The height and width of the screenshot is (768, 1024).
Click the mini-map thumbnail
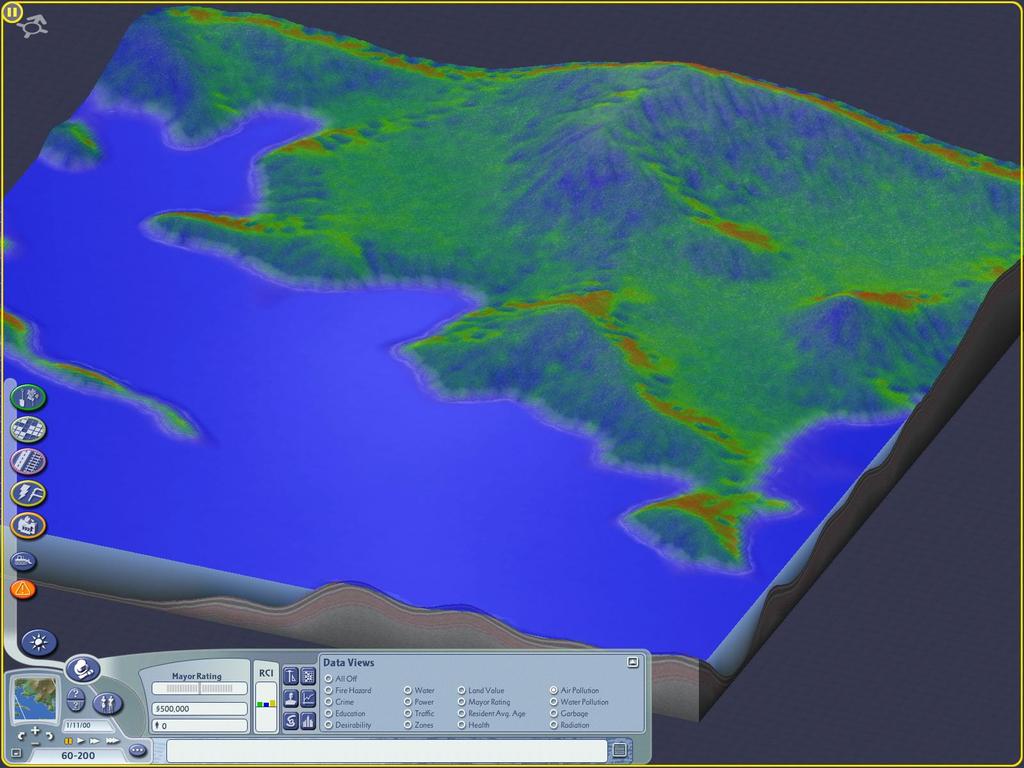35,698
